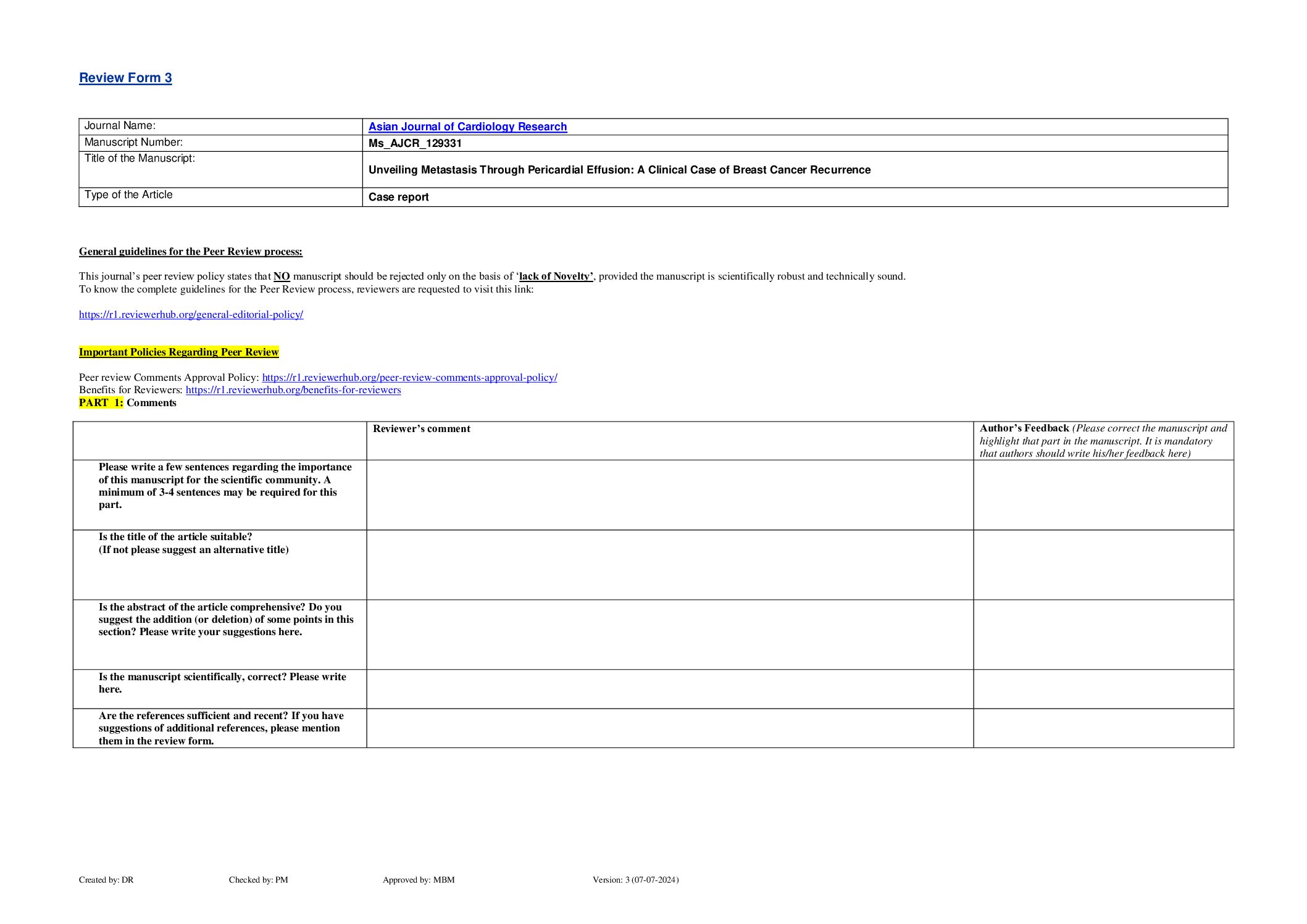
Task: Open the Review Form 3 heading link
Action: point(125,78)
